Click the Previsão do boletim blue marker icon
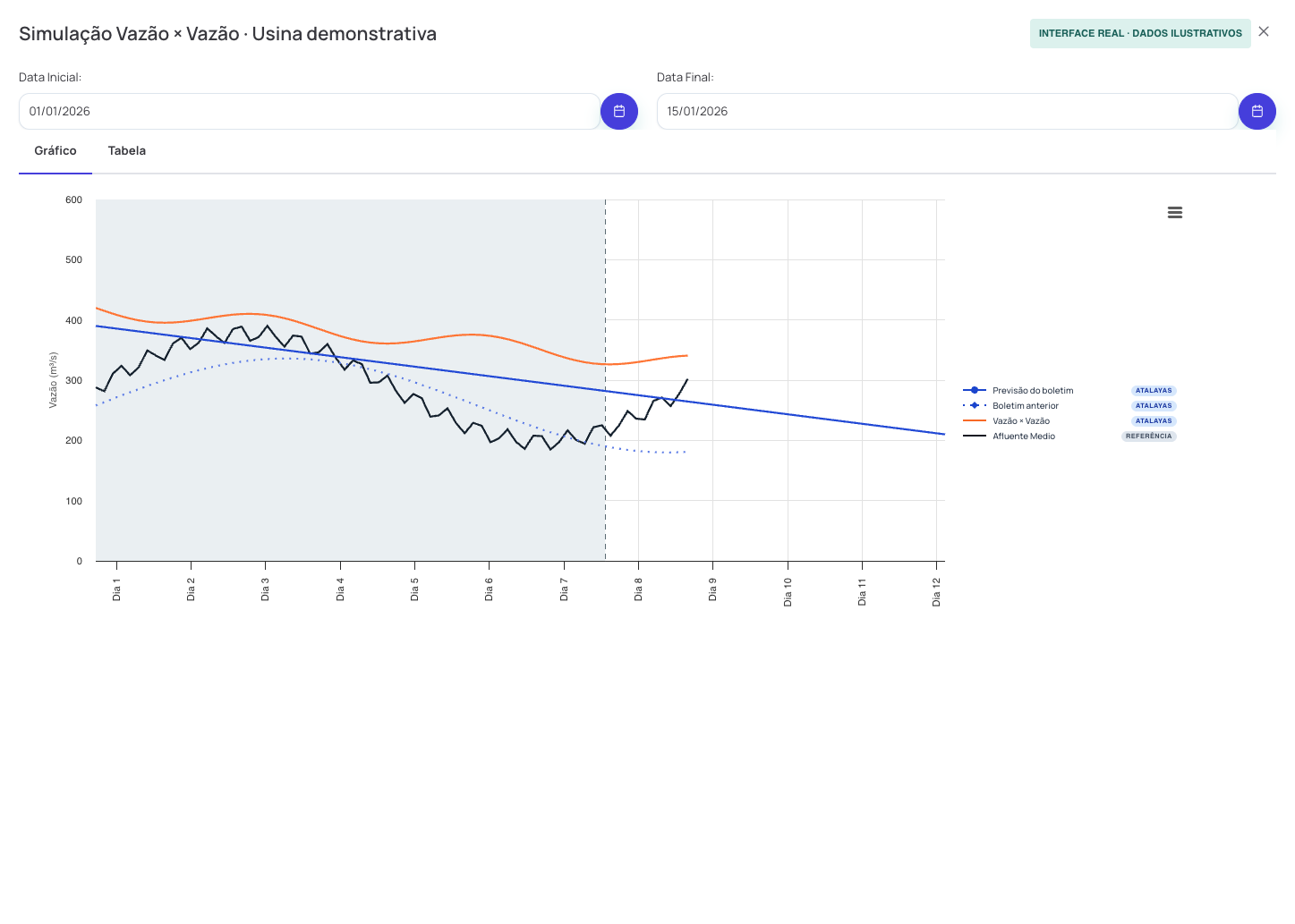 975,390
